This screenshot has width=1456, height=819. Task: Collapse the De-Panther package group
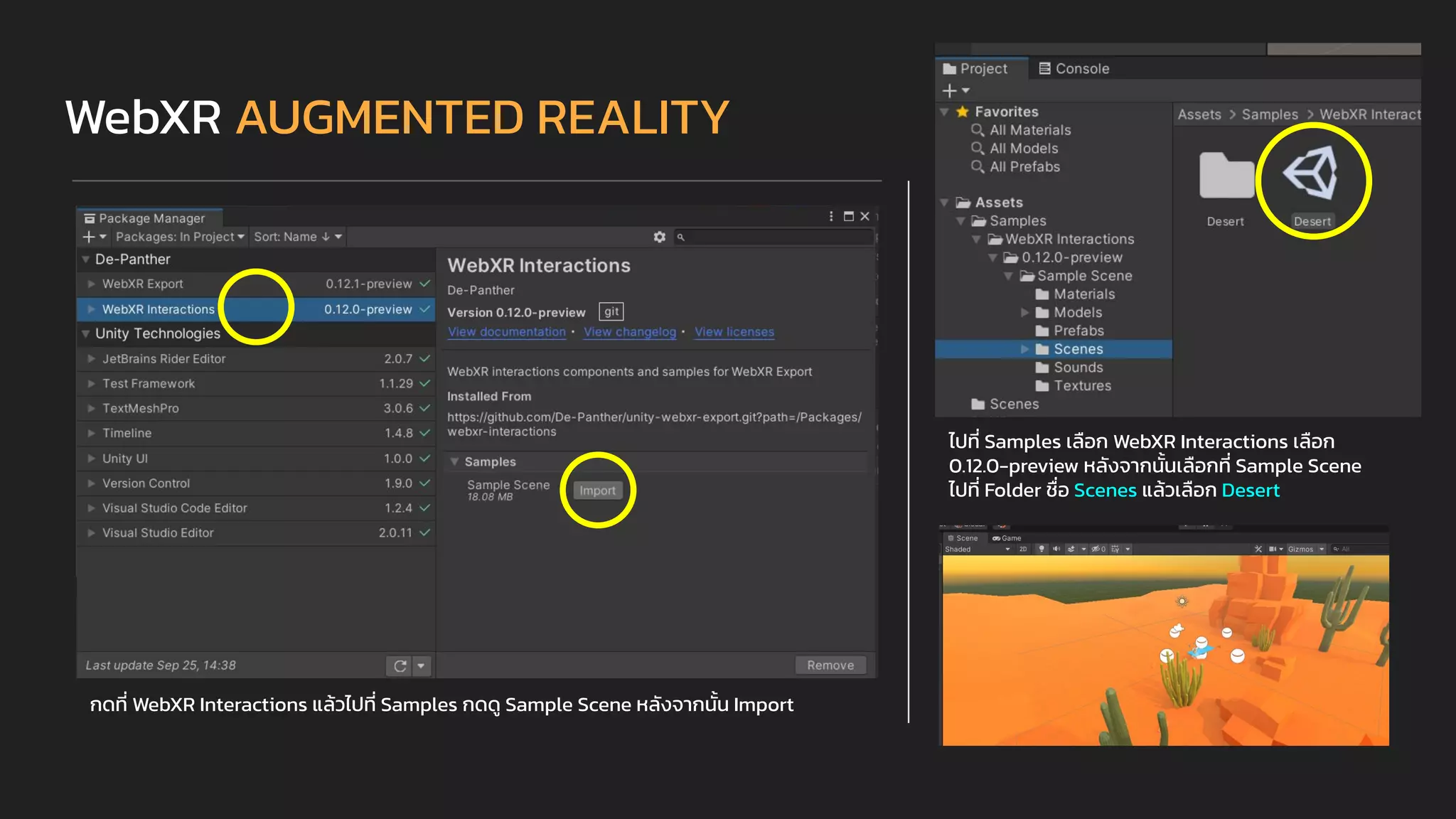pos(86,259)
